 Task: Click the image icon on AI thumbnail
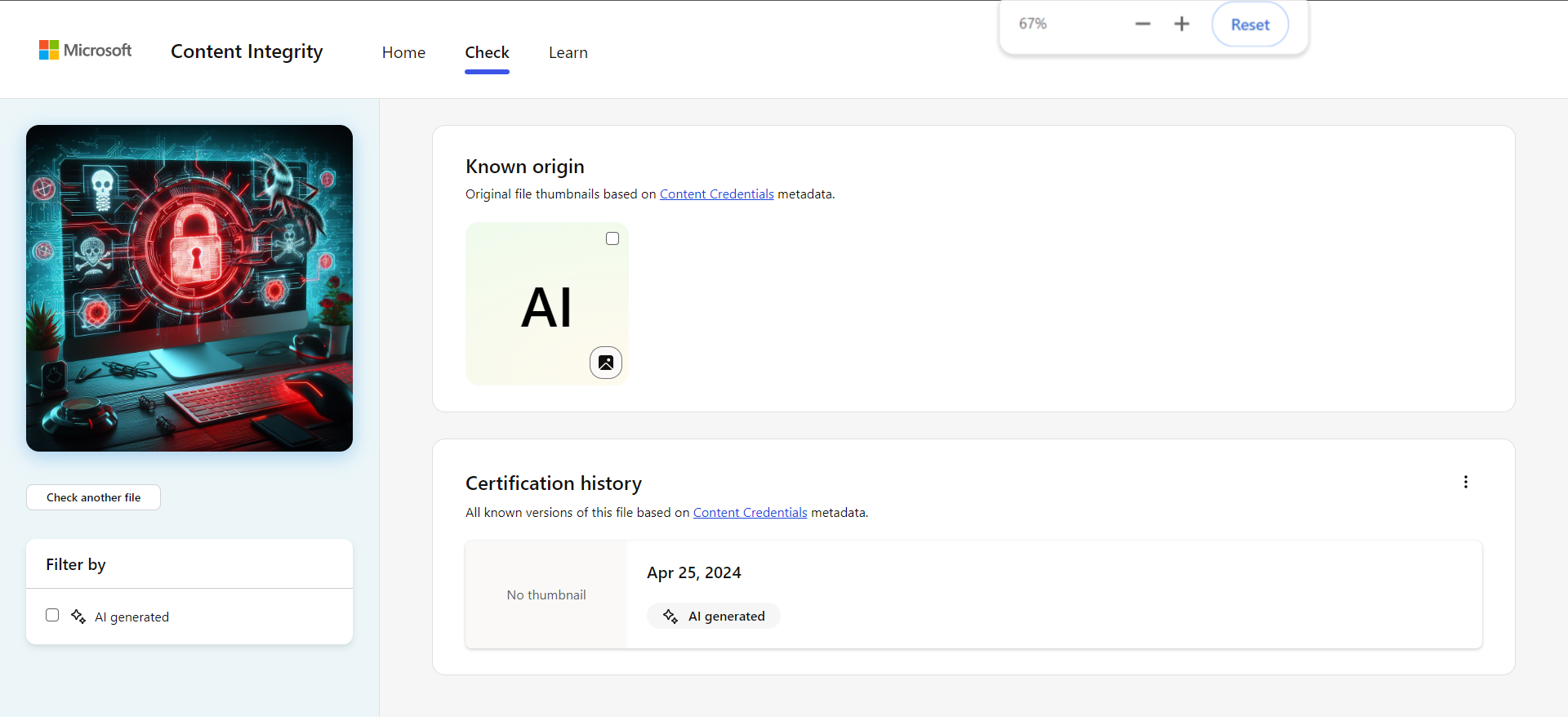(x=606, y=363)
